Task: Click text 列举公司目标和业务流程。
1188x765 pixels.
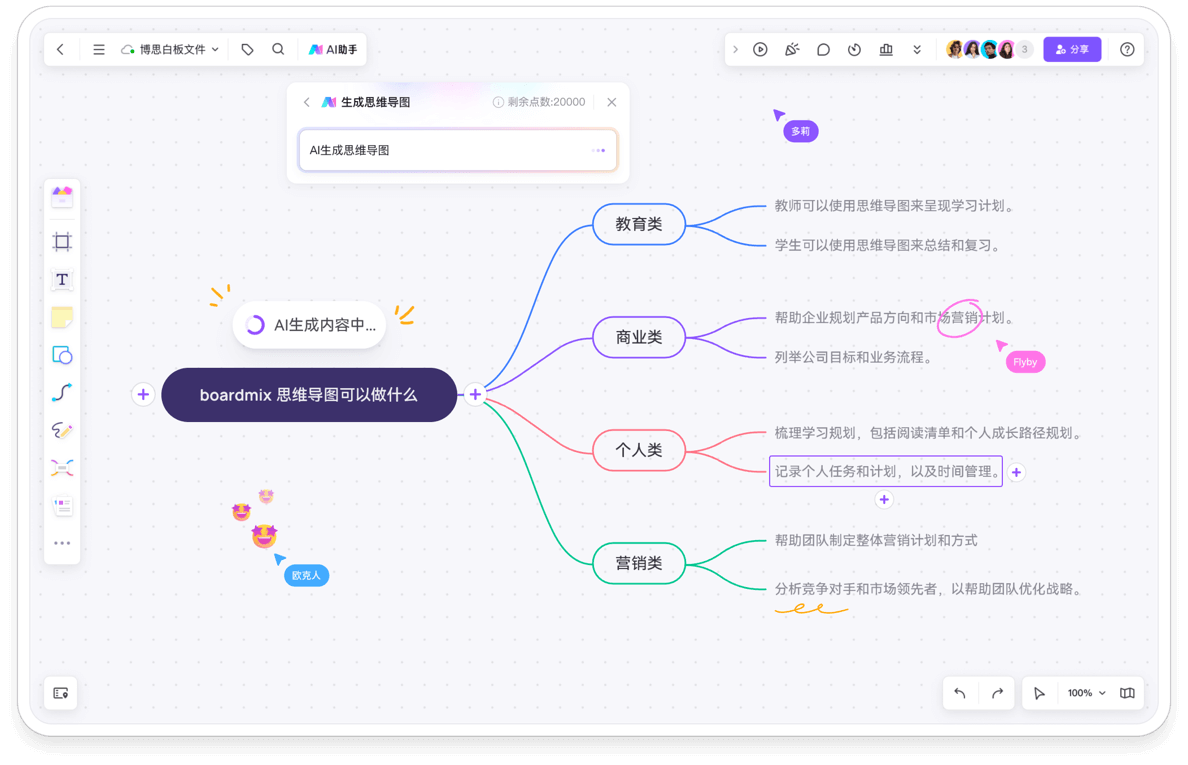Action: coord(854,358)
